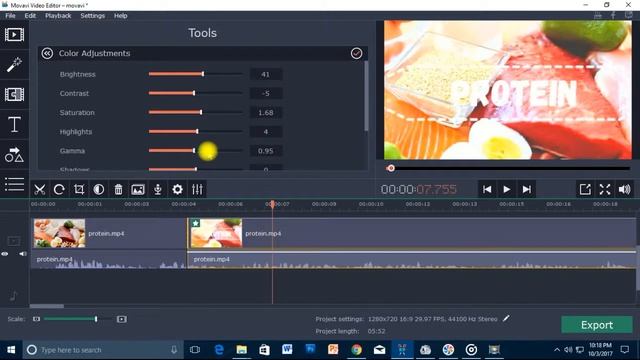This screenshot has width=640, height=360.
Task: Select the Crop tool
Action: pos(79,189)
